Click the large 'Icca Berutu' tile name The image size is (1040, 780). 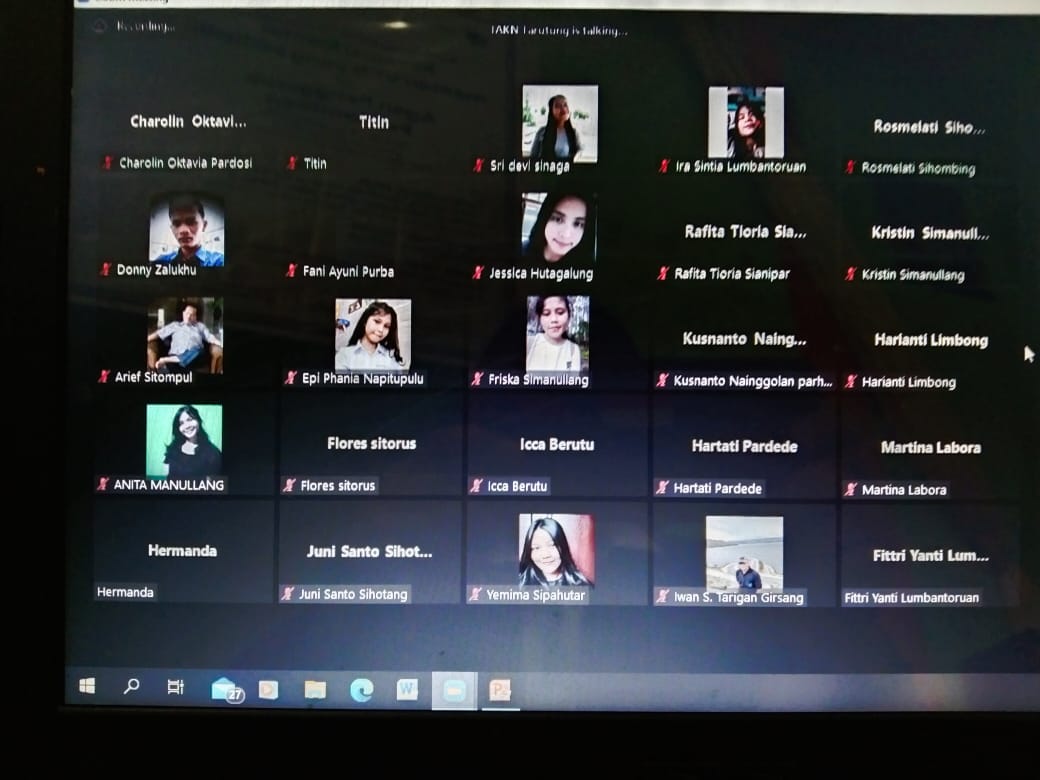coord(557,444)
